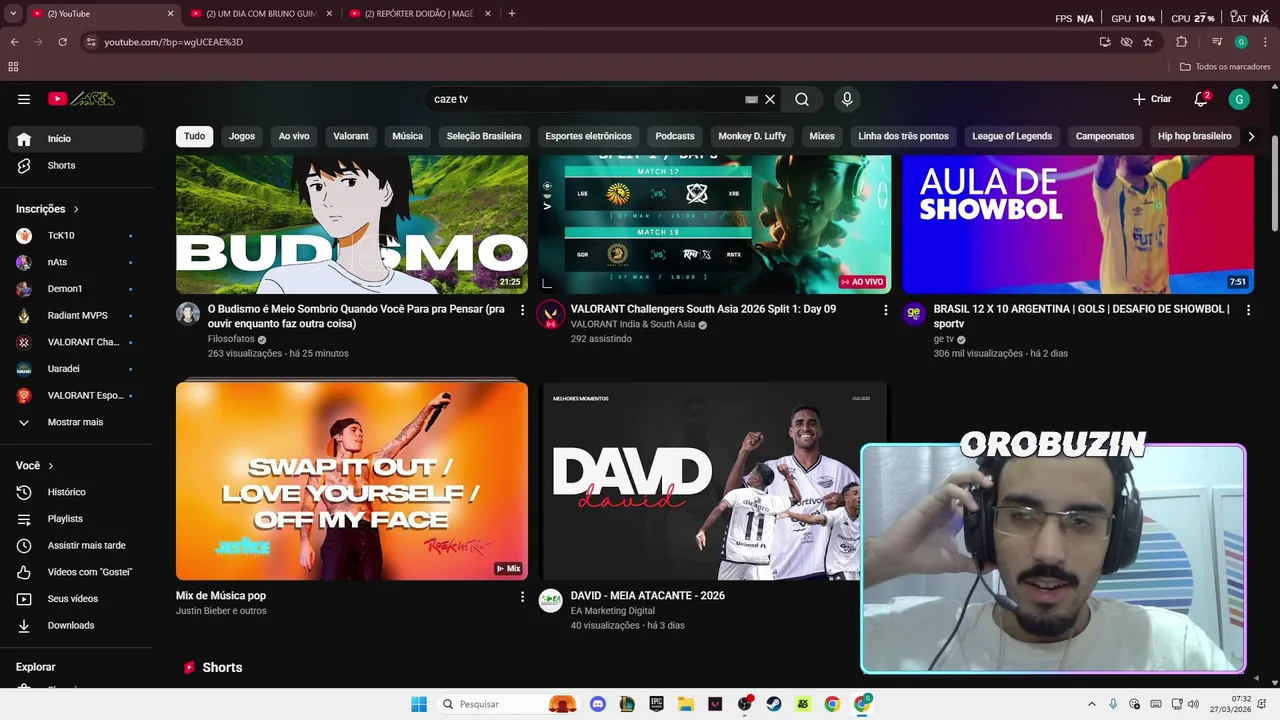Screen dimensions: 1280x720
Task: Open the Início sidebar item
Action: click(76, 139)
